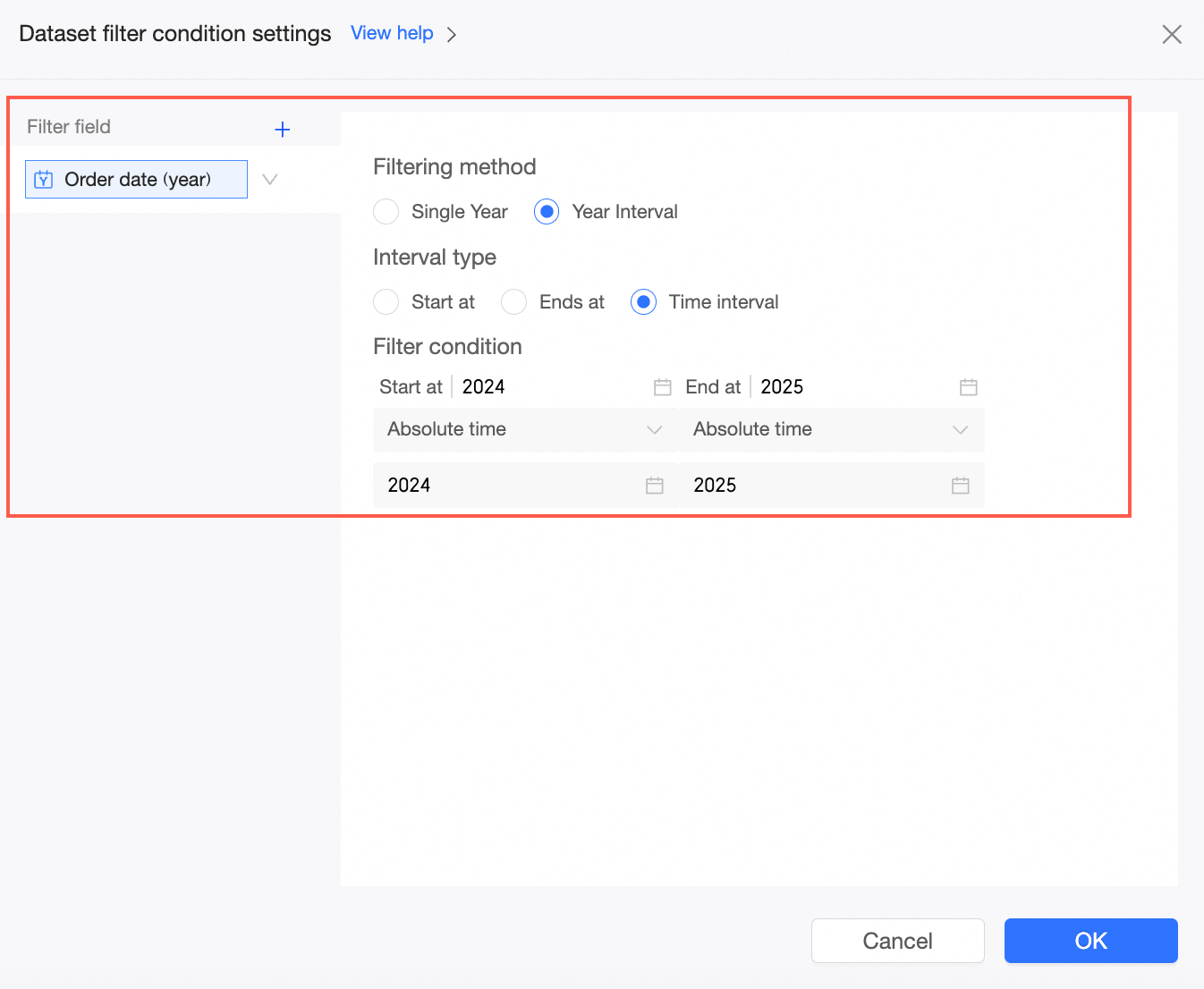Select the Year Interval filtering method
The width and height of the screenshot is (1204, 989).
[547, 212]
